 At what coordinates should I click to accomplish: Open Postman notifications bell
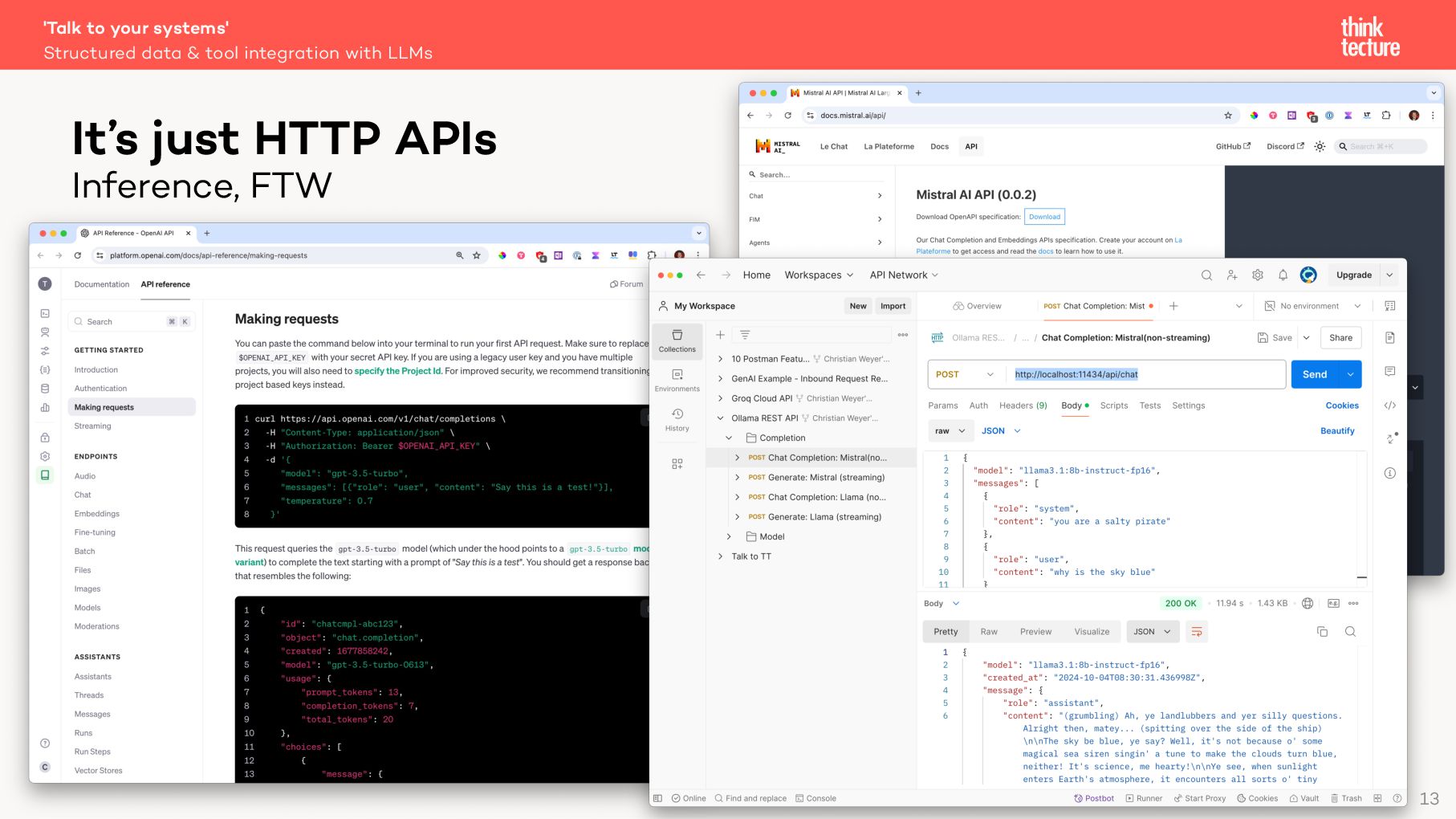(x=1283, y=275)
